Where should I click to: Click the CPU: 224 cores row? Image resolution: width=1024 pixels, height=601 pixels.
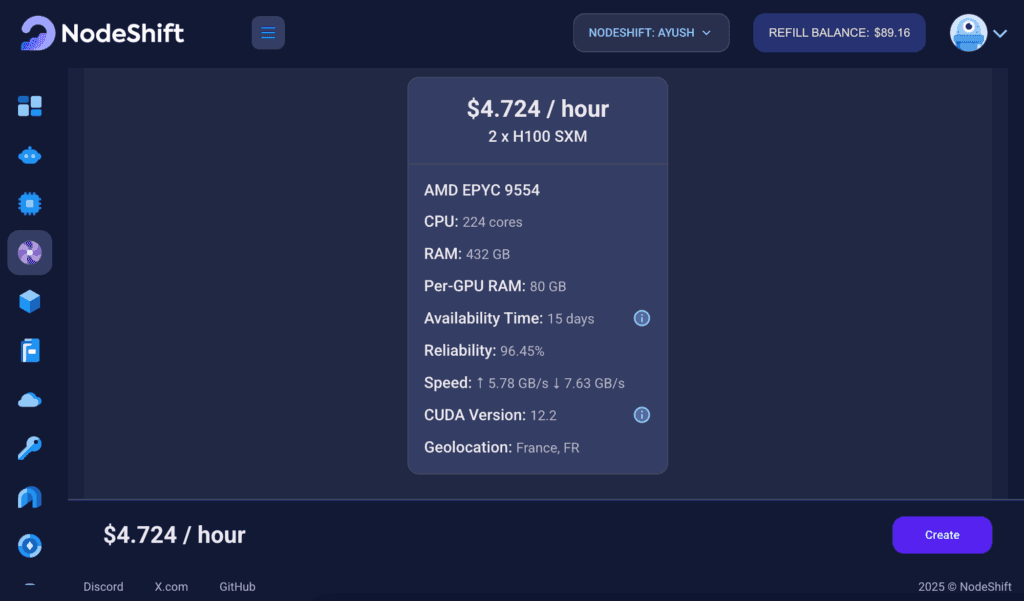473,222
